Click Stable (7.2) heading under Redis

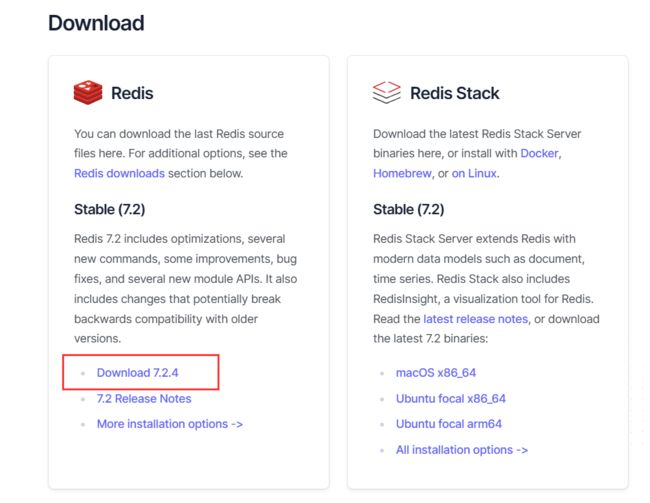pyautogui.click(x=109, y=209)
